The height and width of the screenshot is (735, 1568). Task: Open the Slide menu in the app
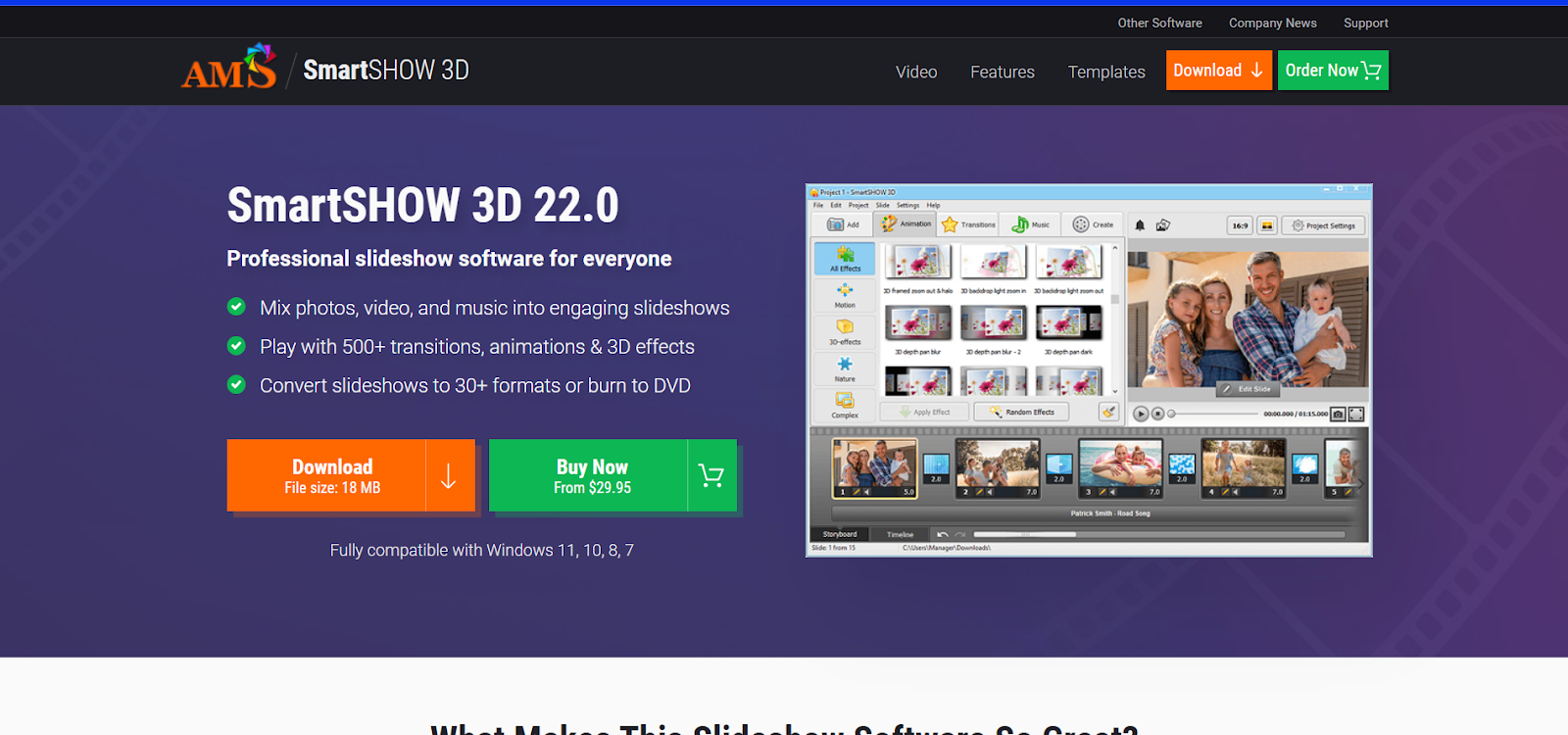click(883, 205)
